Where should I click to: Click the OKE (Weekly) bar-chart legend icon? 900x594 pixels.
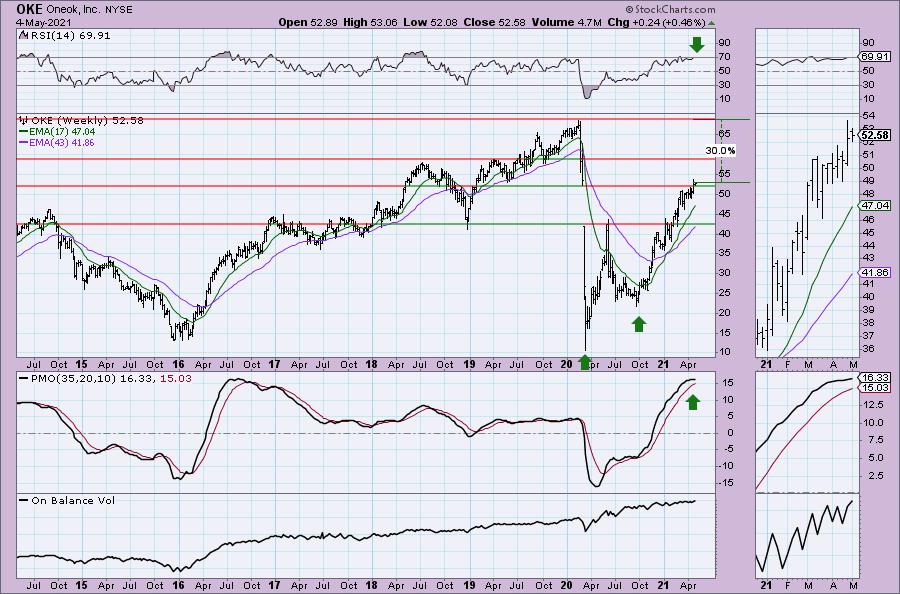(24, 121)
